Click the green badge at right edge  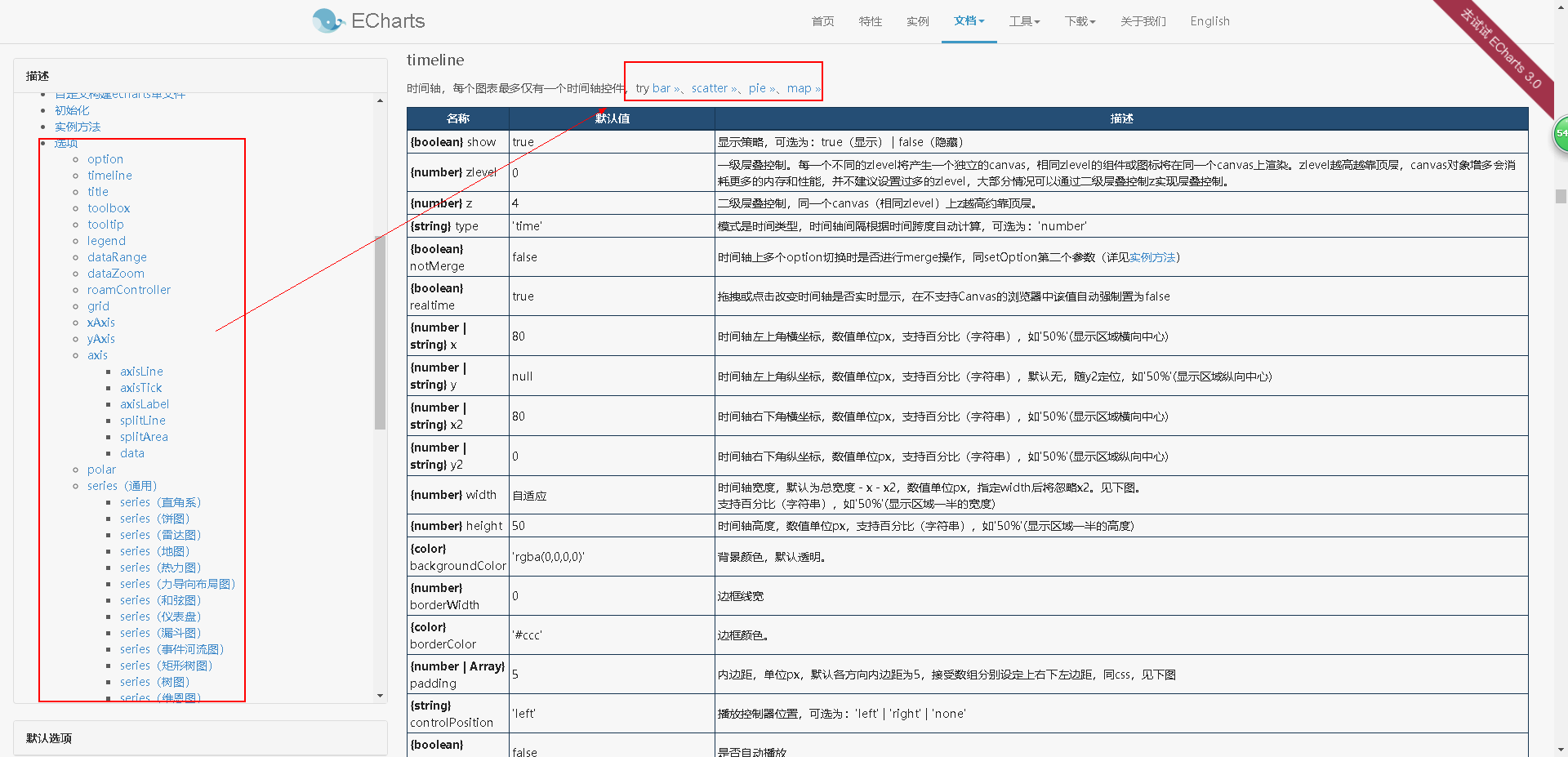[1561, 133]
